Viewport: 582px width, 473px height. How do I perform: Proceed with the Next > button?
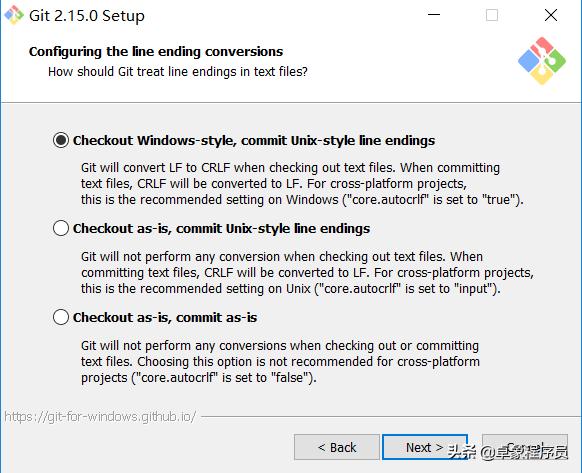(x=425, y=447)
